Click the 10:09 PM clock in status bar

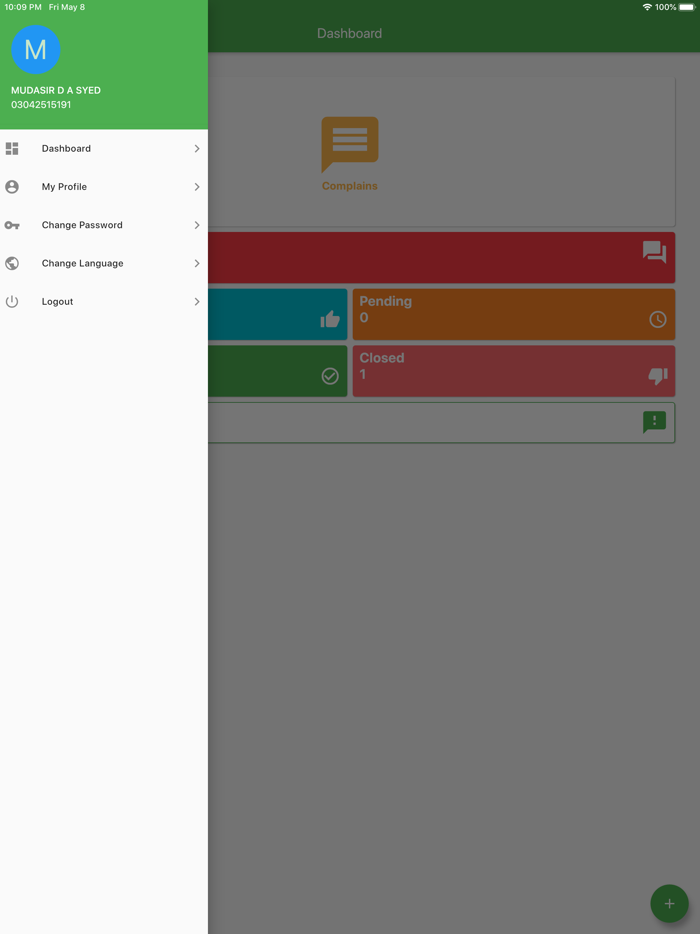coord(23,7)
